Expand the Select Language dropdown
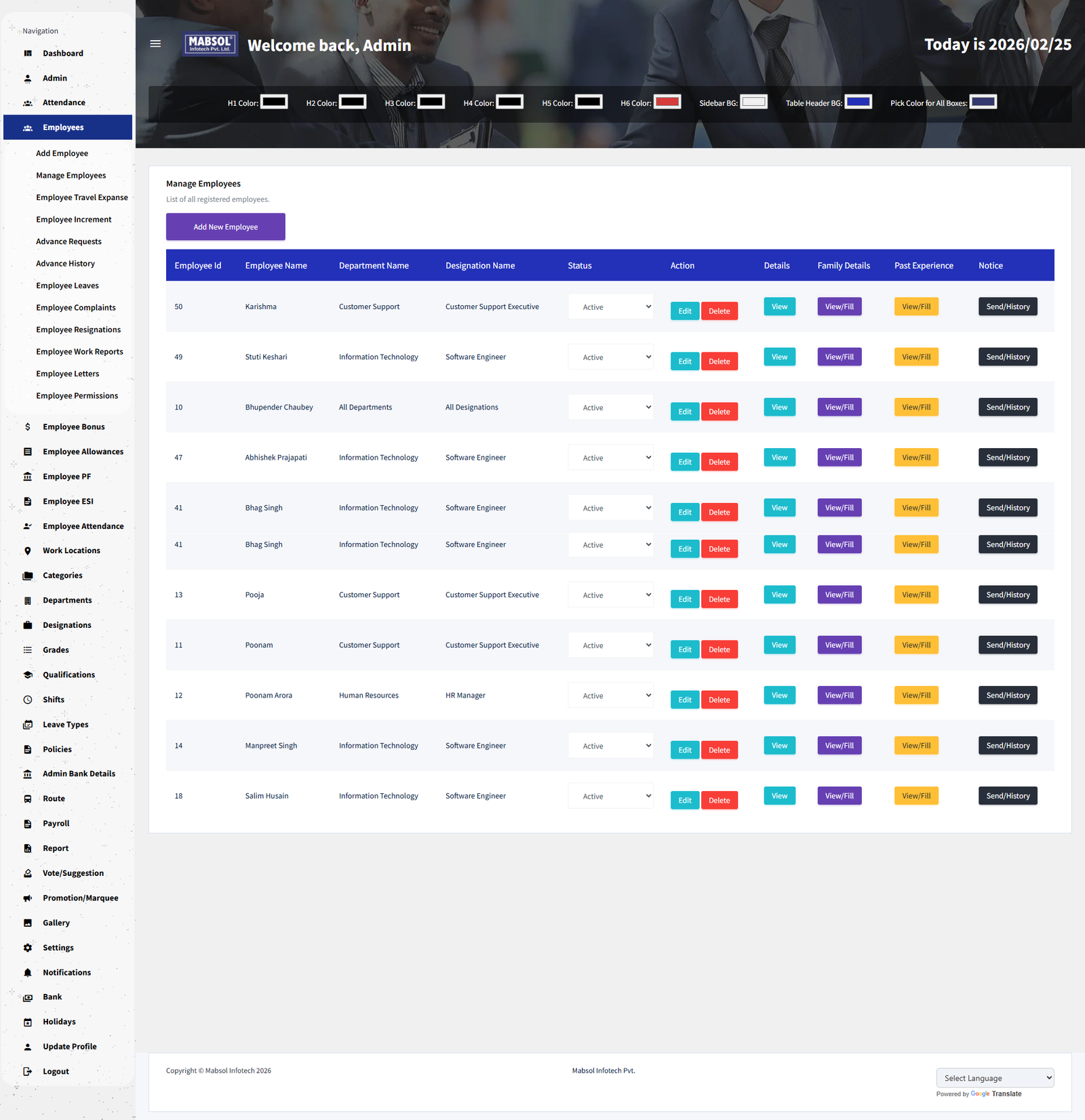This screenshot has height=1120, width=1085. (995, 1078)
